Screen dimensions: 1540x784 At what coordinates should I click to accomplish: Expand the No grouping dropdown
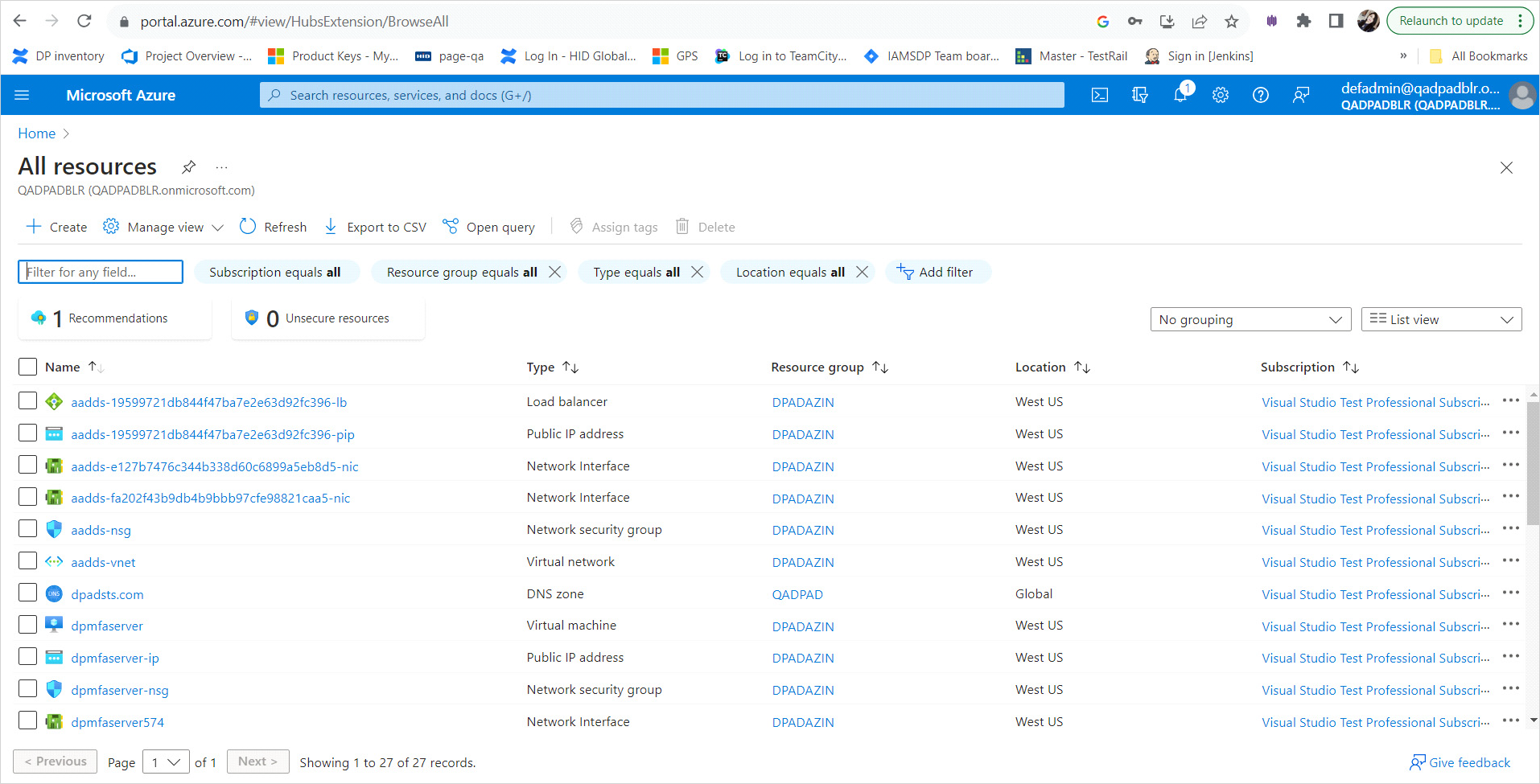[x=1250, y=319]
